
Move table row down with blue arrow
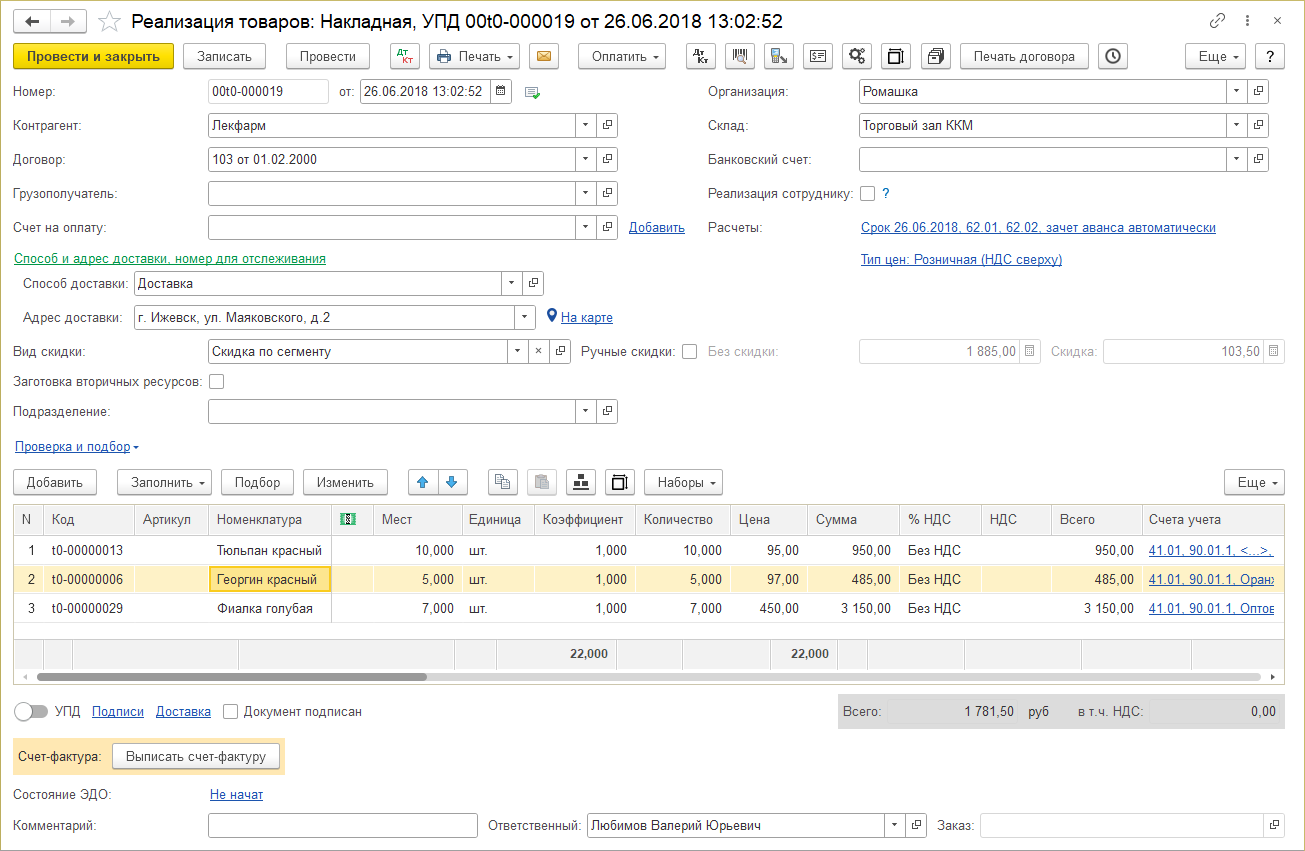(452, 482)
